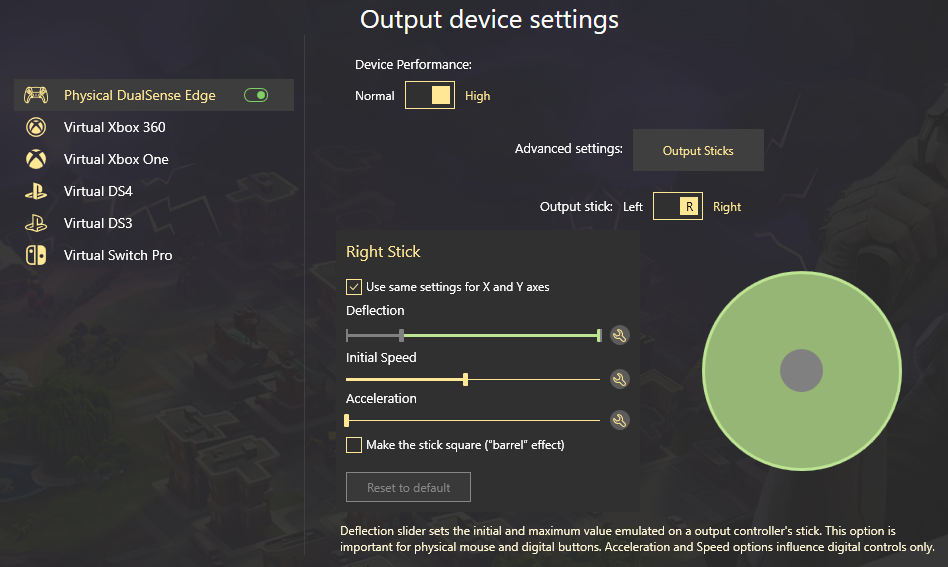Screen dimensions: 948x567
Task: Click the Acceleration wrench icon
Action: point(619,420)
